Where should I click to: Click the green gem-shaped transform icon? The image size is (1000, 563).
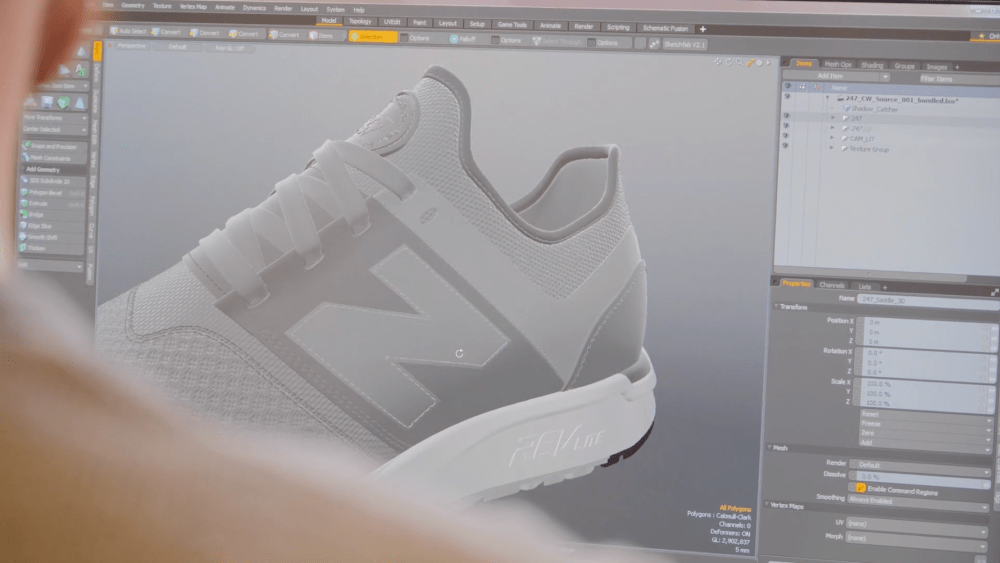pos(63,102)
